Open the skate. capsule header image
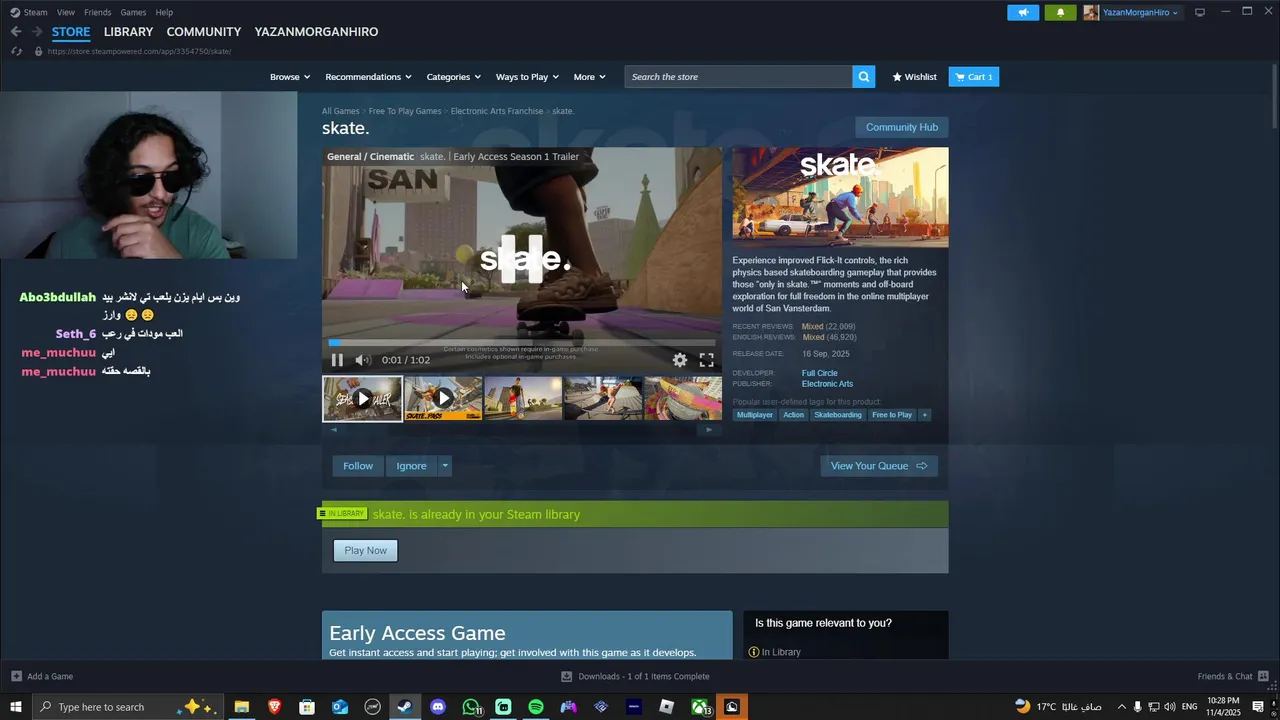Viewport: 1280px width, 720px height. click(840, 197)
